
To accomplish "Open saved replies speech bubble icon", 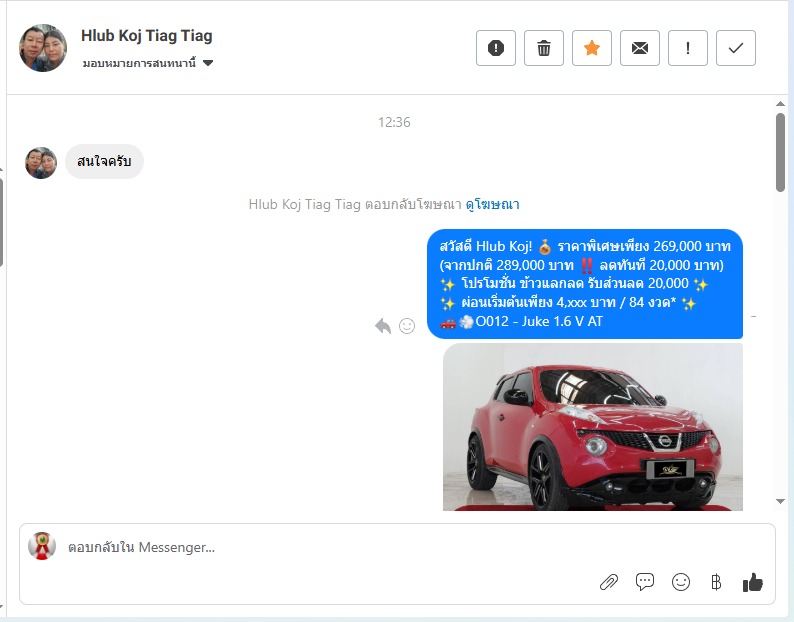I will pos(645,582).
